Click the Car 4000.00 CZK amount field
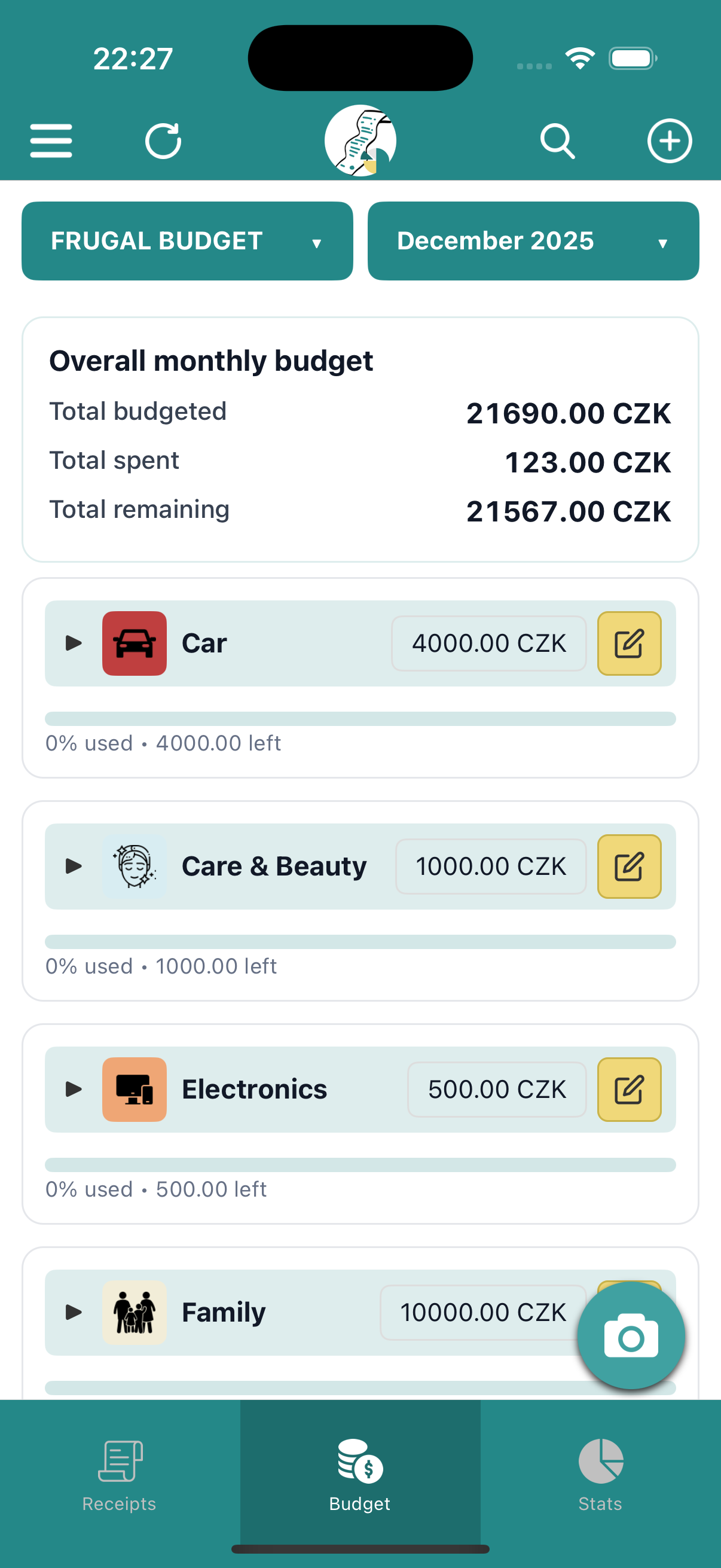Image resolution: width=721 pixels, height=1568 pixels. (488, 643)
